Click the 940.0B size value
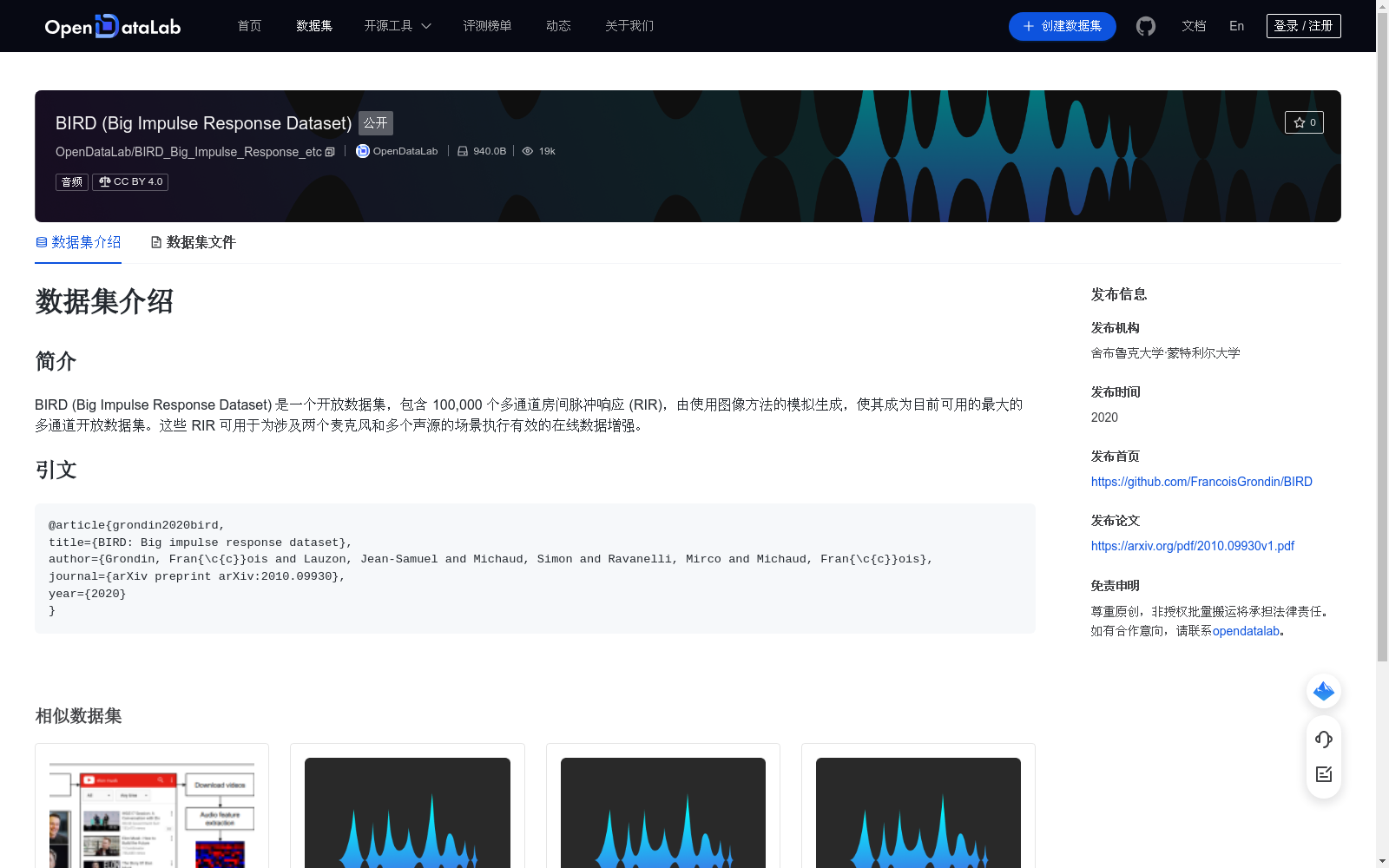This screenshot has width=1389, height=868. tap(490, 151)
